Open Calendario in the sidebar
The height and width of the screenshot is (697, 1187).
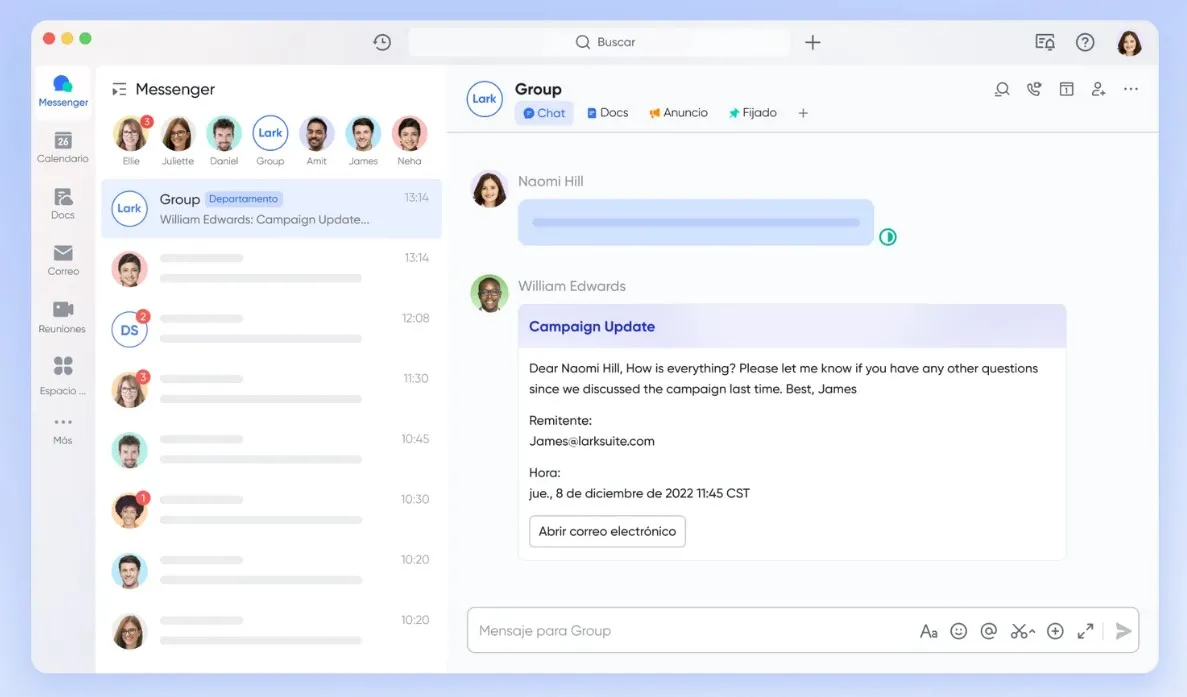(63, 148)
